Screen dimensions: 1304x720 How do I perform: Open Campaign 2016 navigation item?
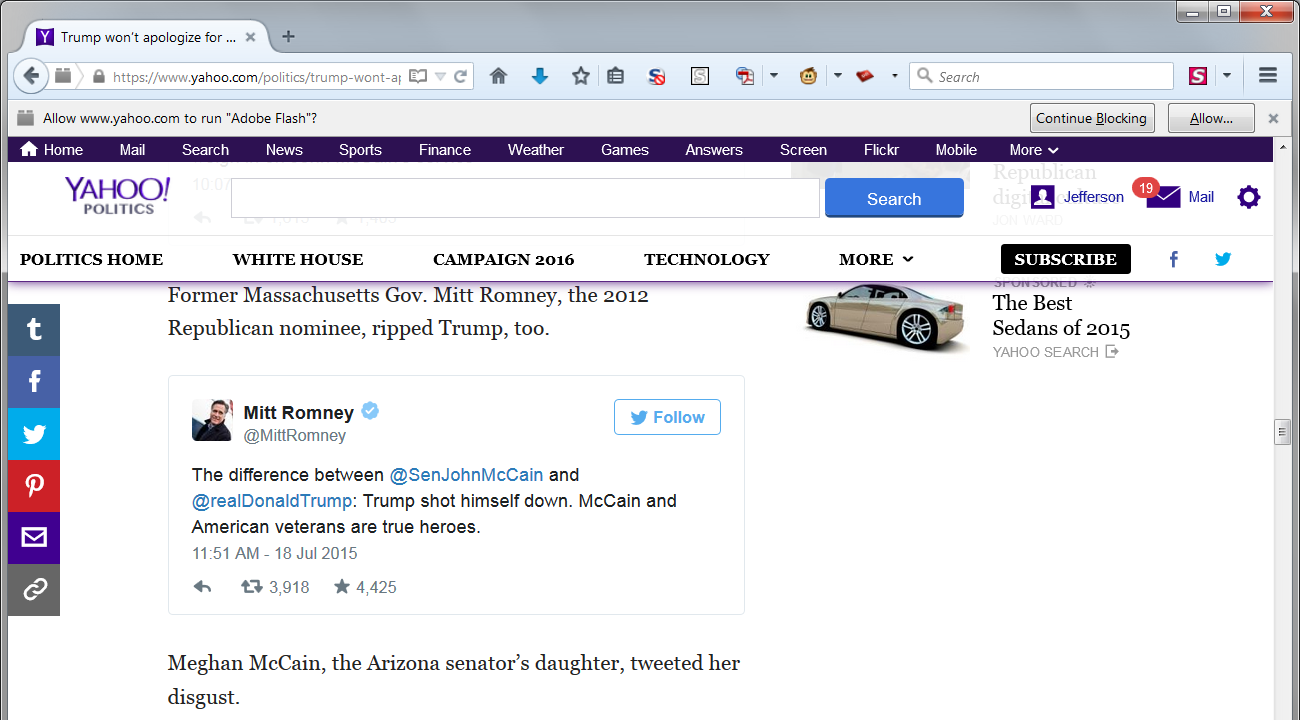click(504, 259)
